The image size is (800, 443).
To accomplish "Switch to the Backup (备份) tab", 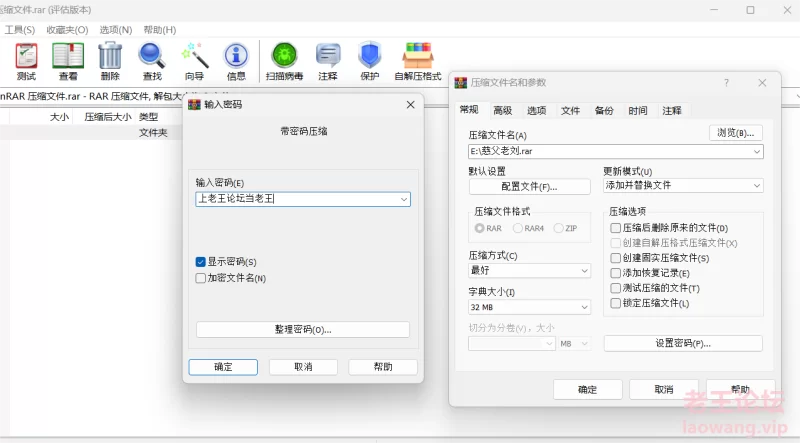I will click(604, 111).
